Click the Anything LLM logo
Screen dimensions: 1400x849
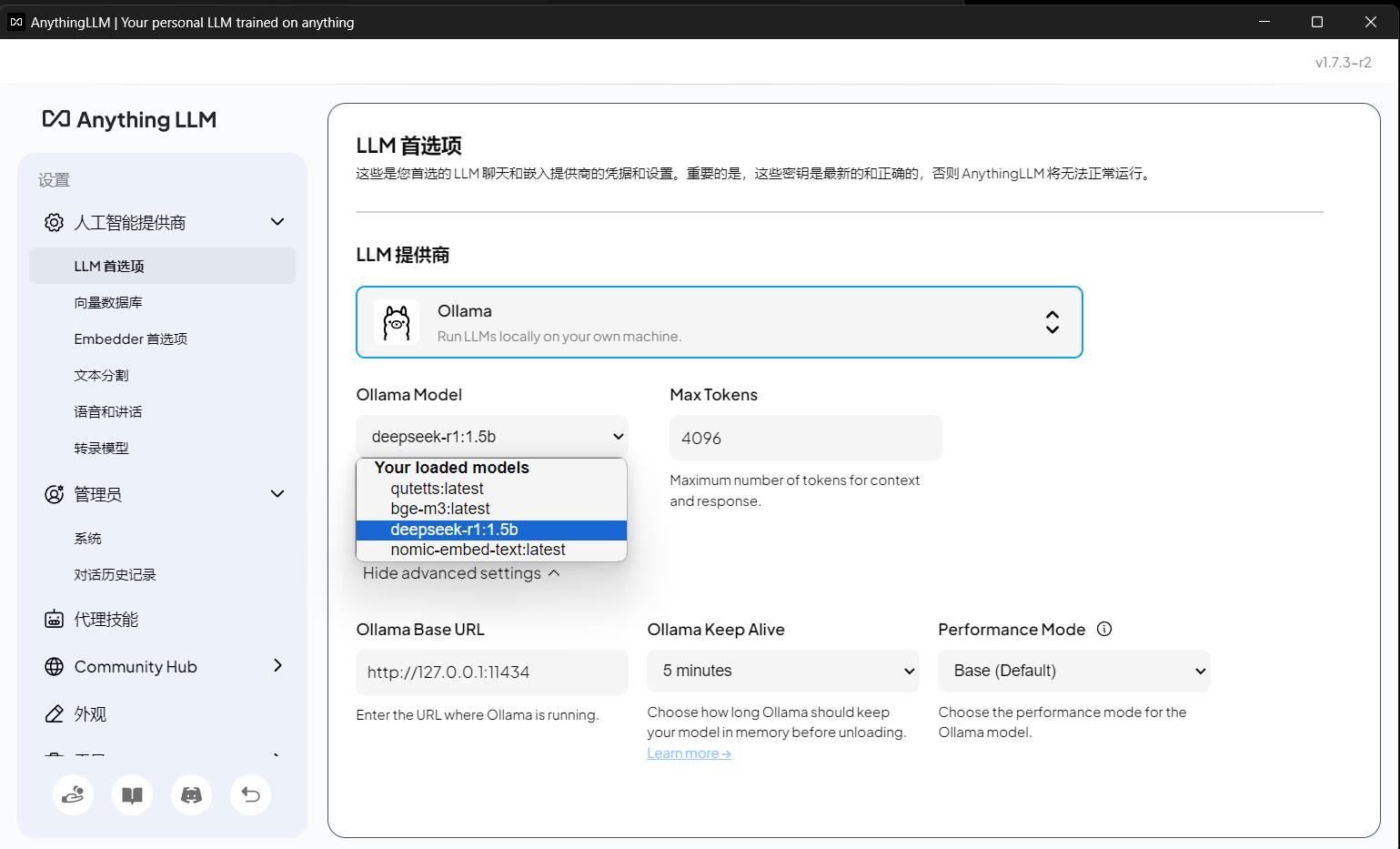[129, 119]
